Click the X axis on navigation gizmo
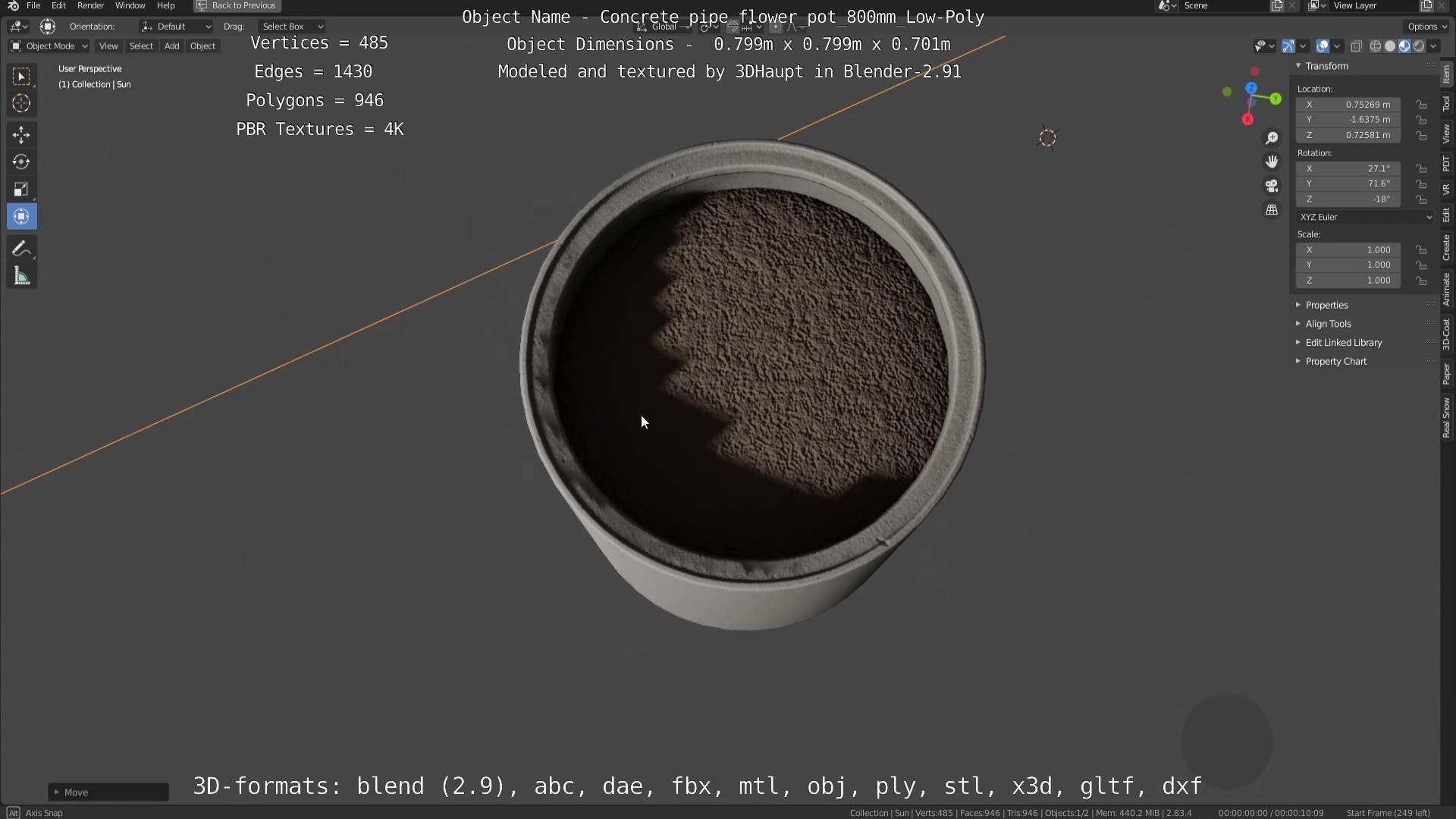Image resolution: width=1456 pixels, height=819 pixels. point(1247,119)
